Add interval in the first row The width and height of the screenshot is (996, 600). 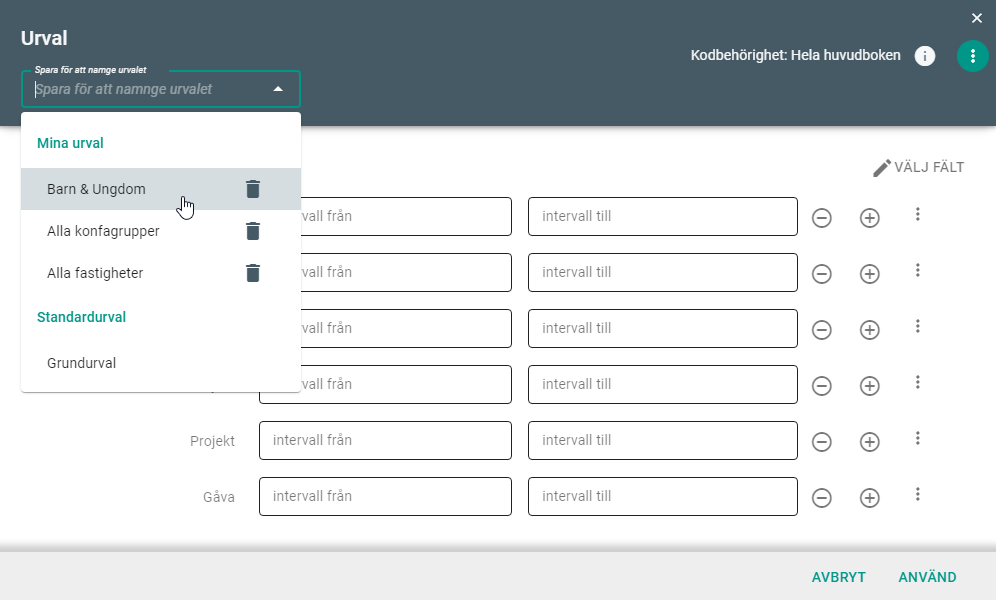click(870, 218)
